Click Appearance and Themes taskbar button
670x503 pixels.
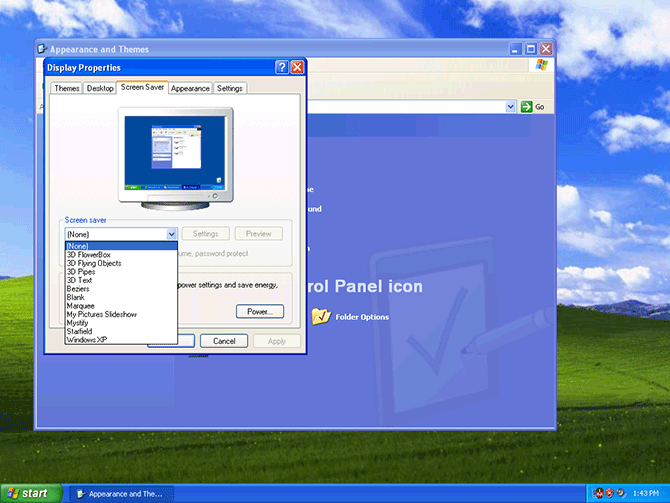point(121,494)
